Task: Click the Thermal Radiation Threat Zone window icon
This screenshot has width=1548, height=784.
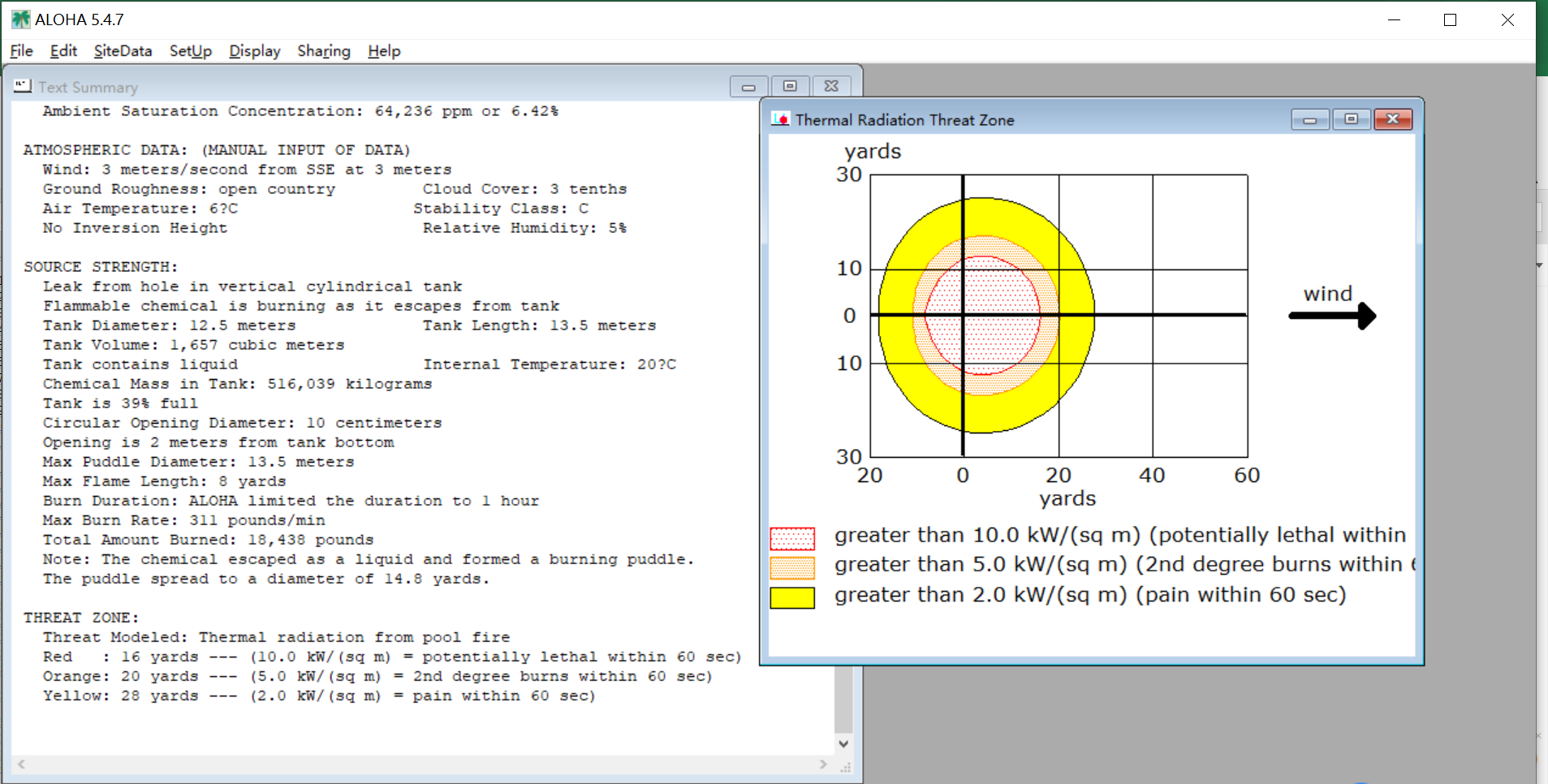Action: coord(780,119)
